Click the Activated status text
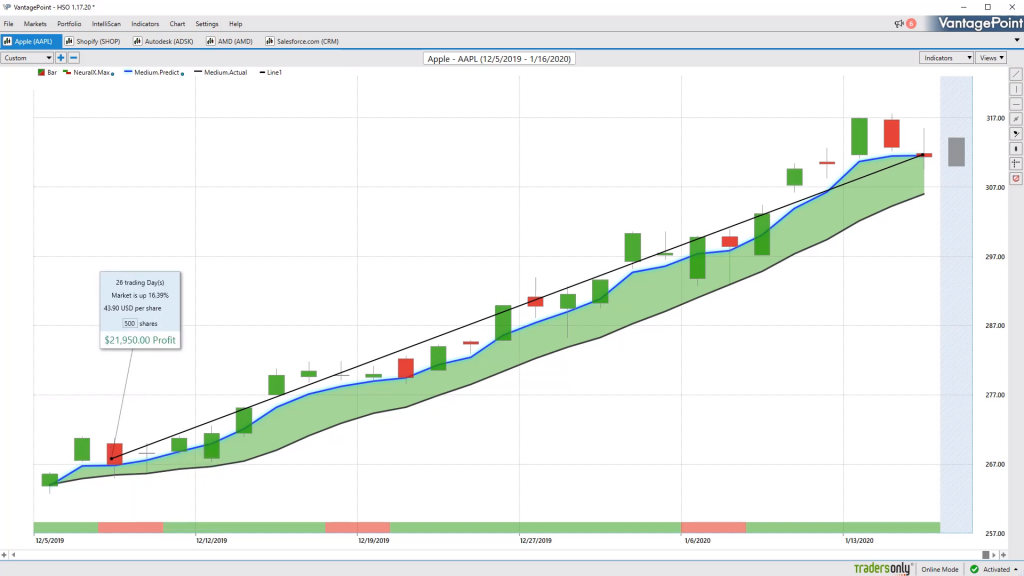This screenshot has height=576, width=1024. point(996,569)
